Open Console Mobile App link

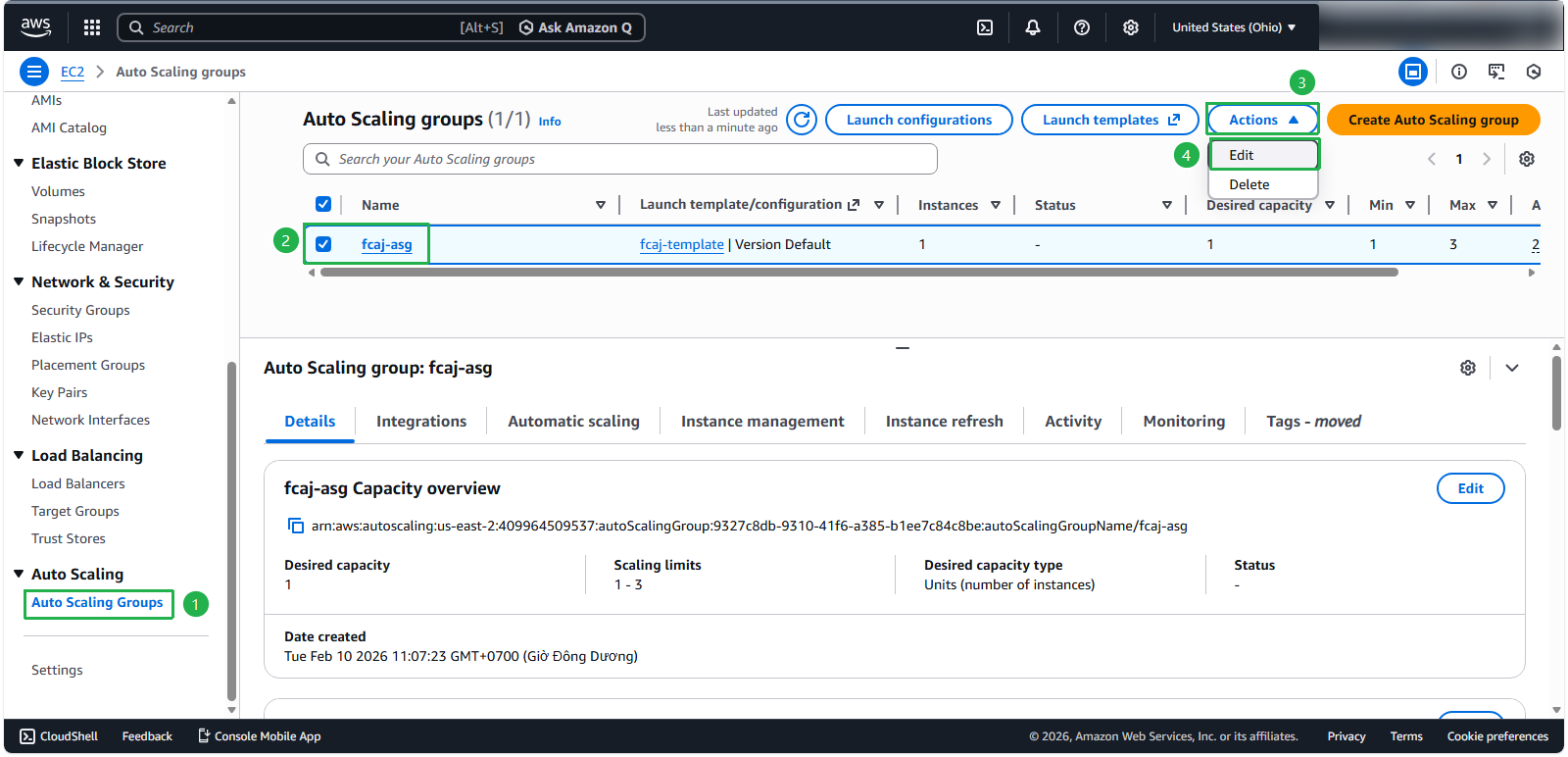coord(260,736)
